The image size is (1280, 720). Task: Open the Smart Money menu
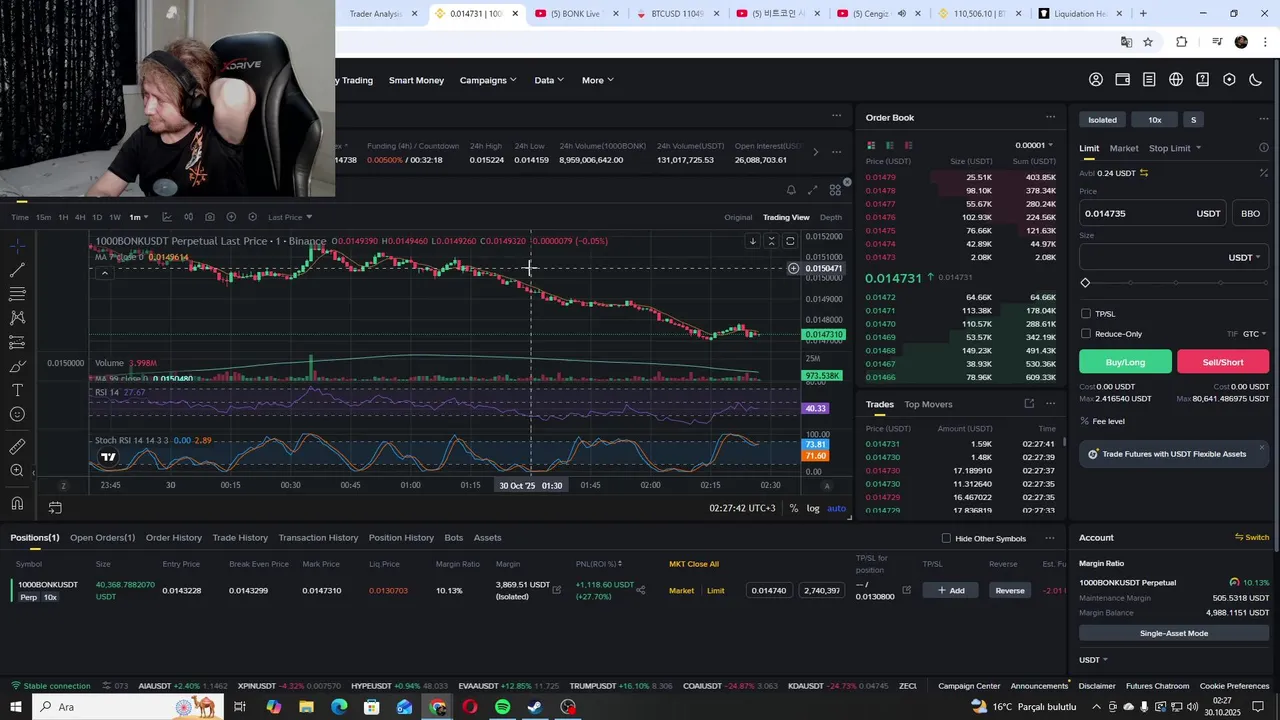click(416, 80)
